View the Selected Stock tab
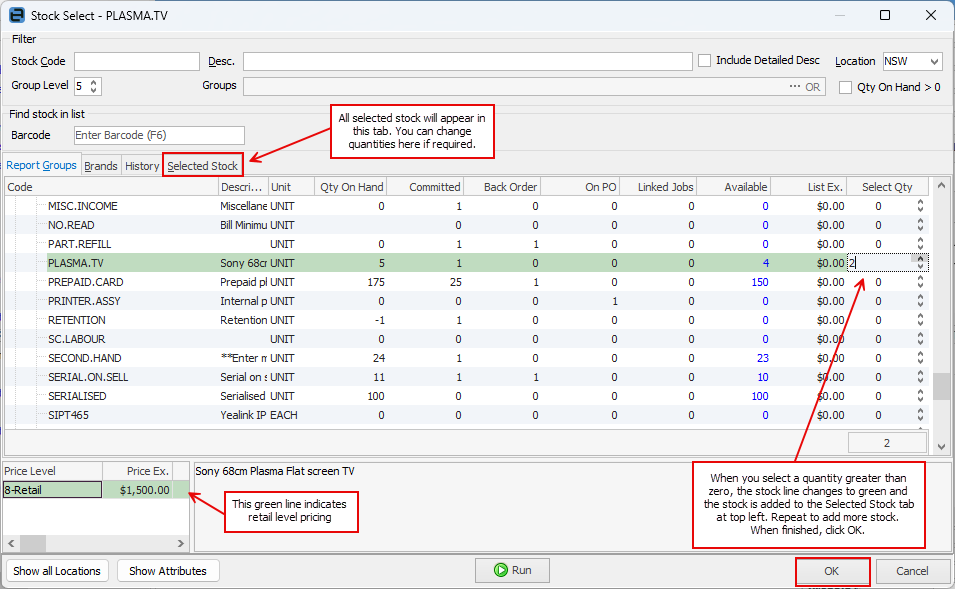The image size is (955, 589). (x=203, y=166)
